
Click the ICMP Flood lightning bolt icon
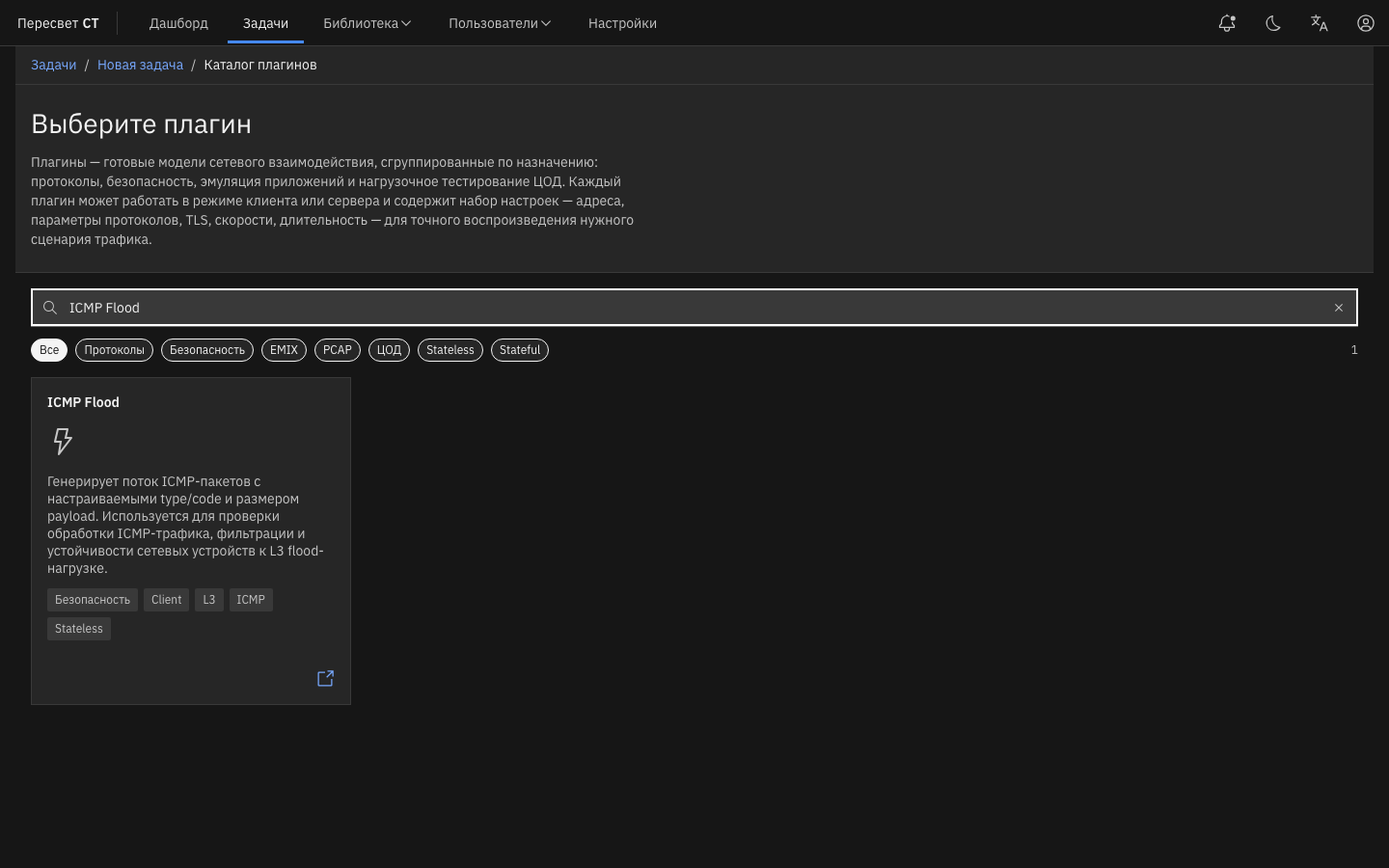click(63, 441)
